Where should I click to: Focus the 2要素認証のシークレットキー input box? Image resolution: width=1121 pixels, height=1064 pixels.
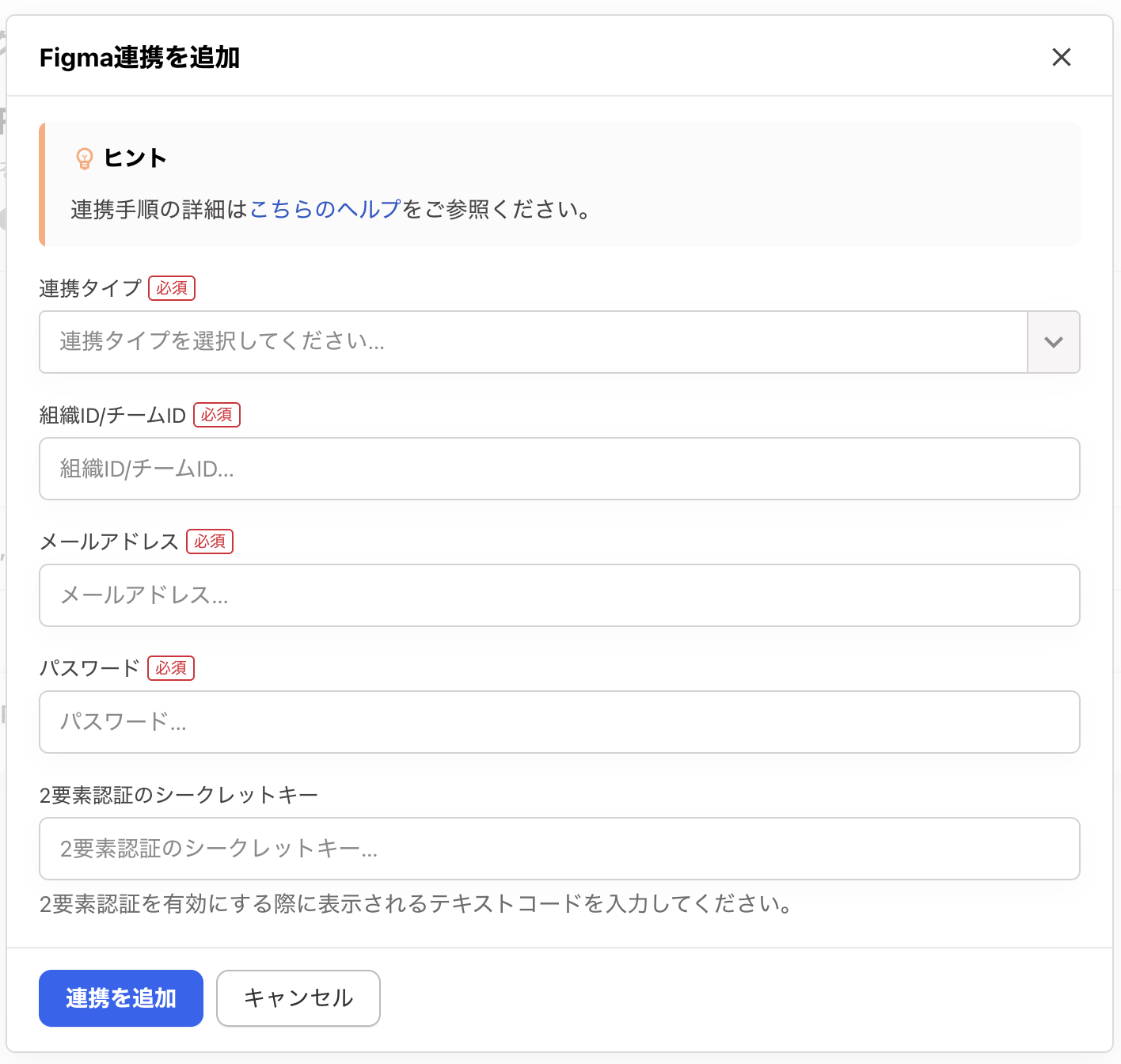(559, 849)
